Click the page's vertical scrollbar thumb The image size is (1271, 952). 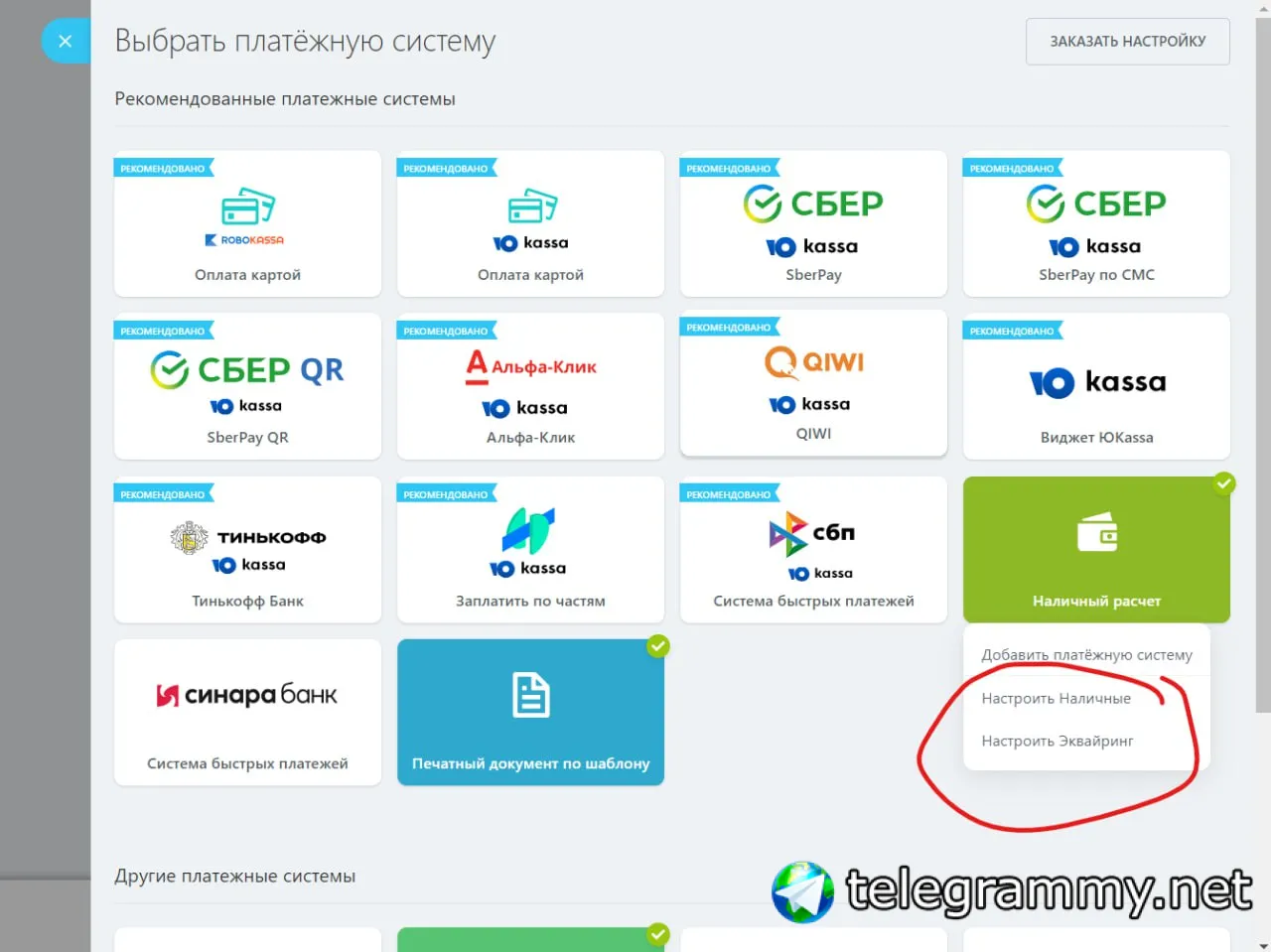(x=1263, y=362)
